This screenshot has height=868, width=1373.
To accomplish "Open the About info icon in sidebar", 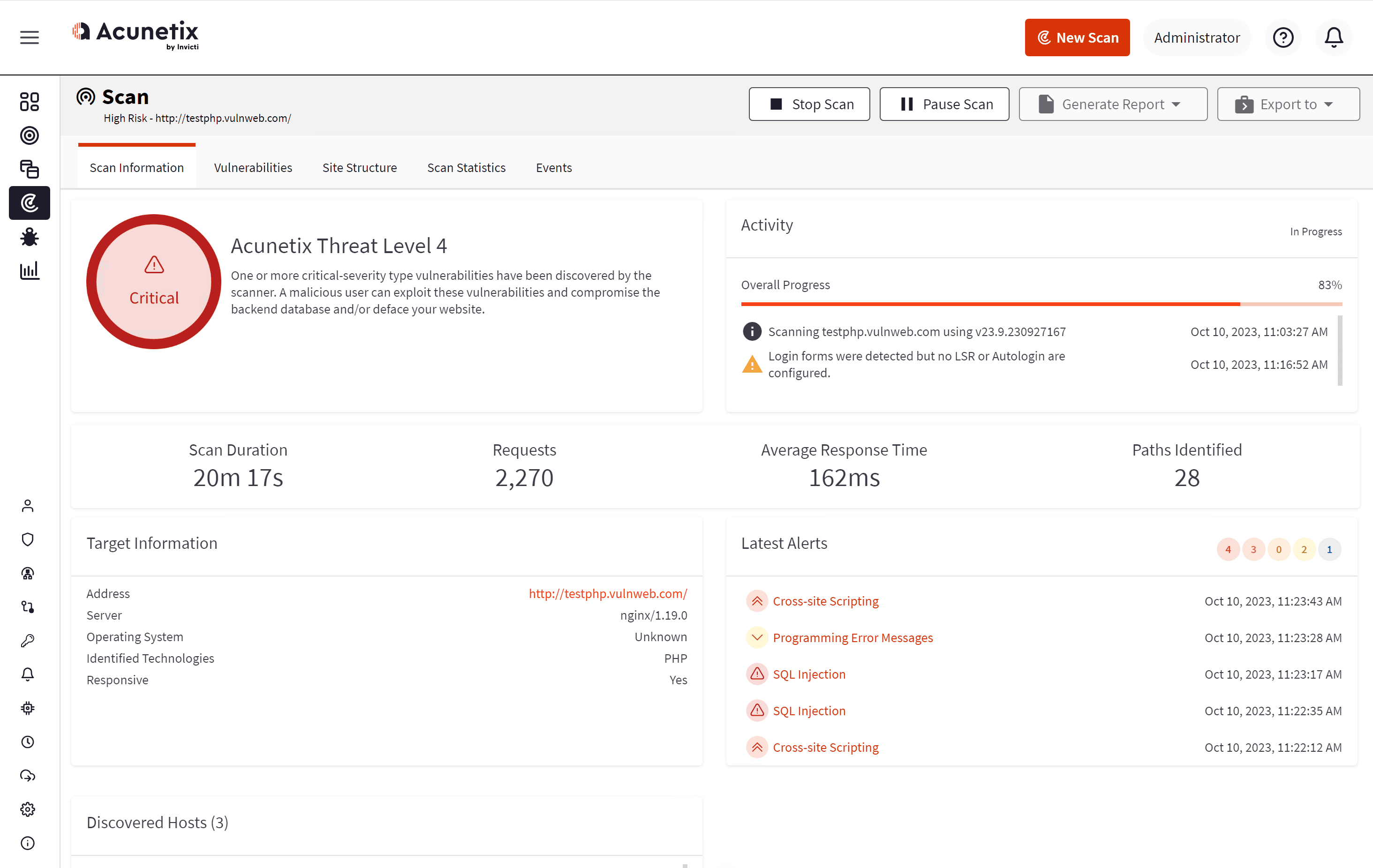I will pos(27,843).
